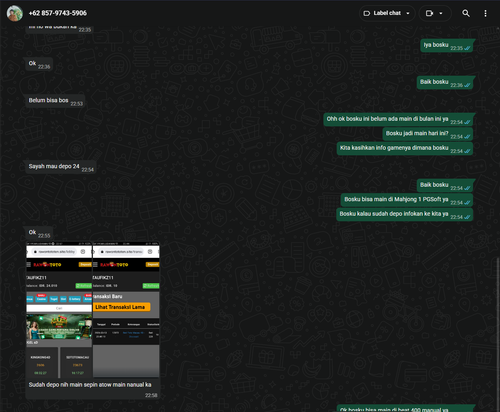
Task: Select the incoming 'Ok' message at 22:36
Action: click(39, 64)
